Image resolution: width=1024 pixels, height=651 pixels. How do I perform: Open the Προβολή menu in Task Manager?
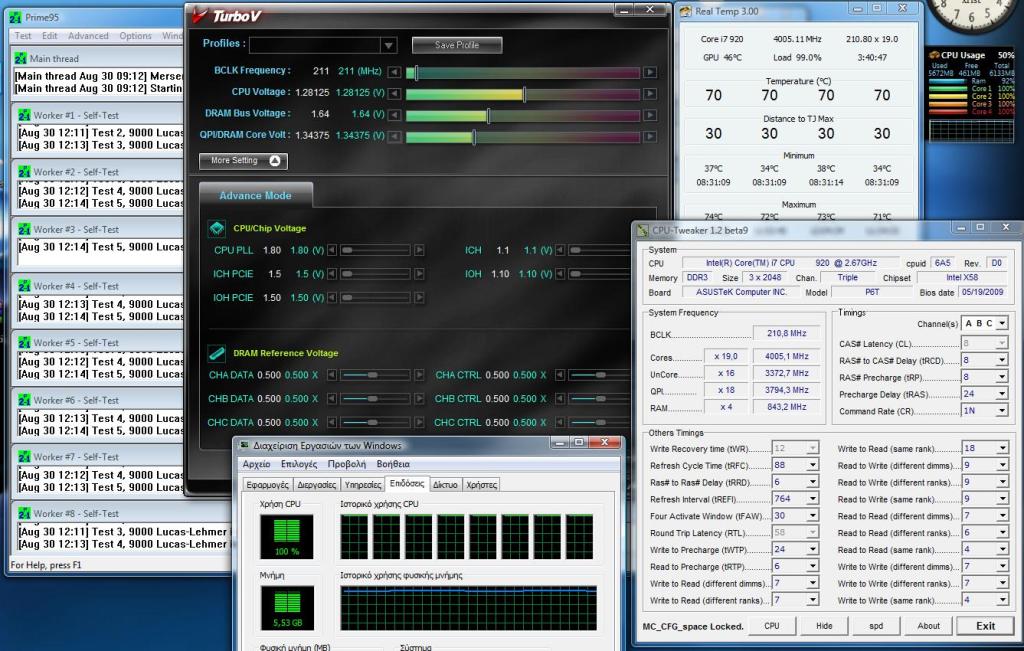pyautogui.click(x=347, y=464)
